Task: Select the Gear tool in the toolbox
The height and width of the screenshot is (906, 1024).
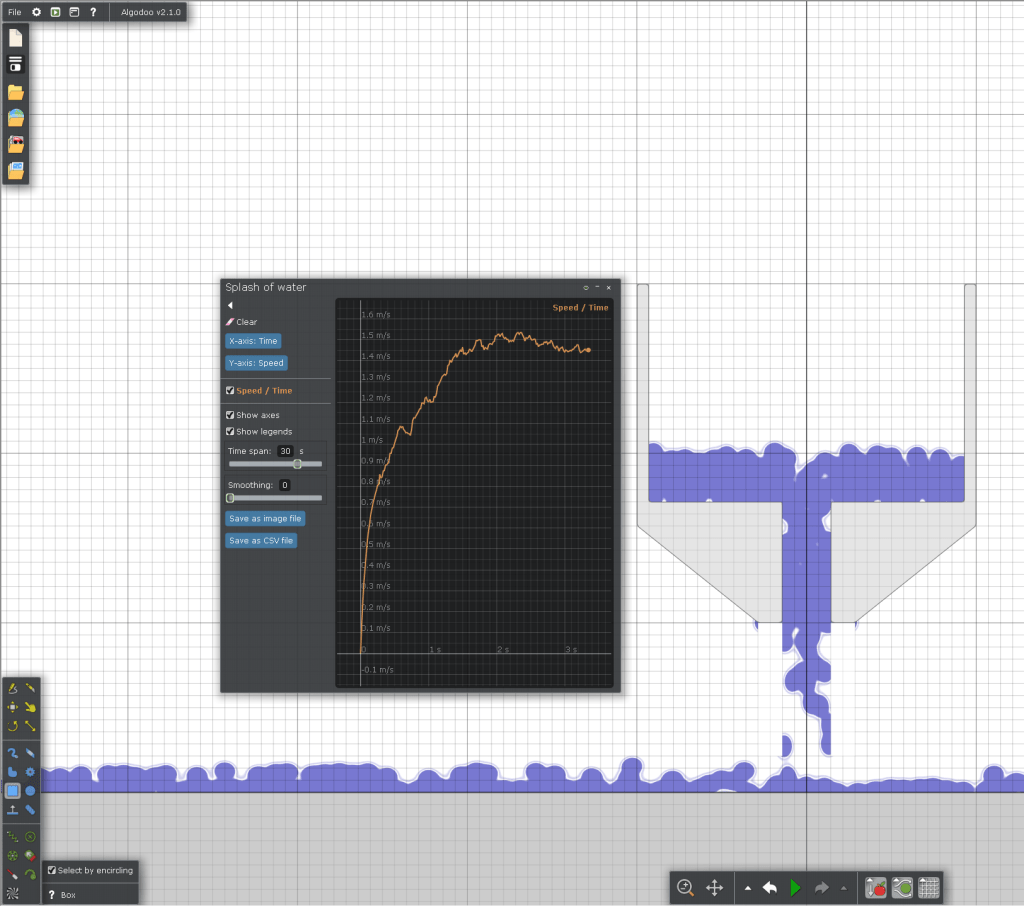Action: (x=31, y=772)
